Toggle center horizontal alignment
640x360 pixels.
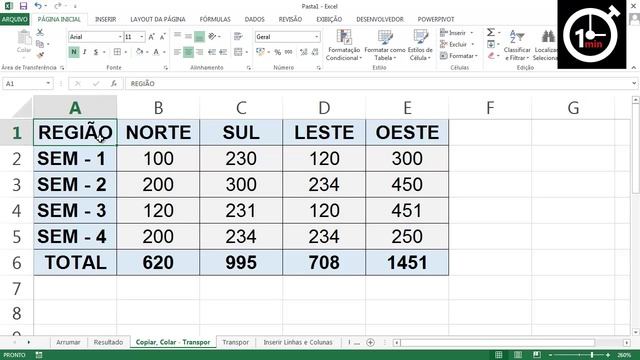pos(188,52)
